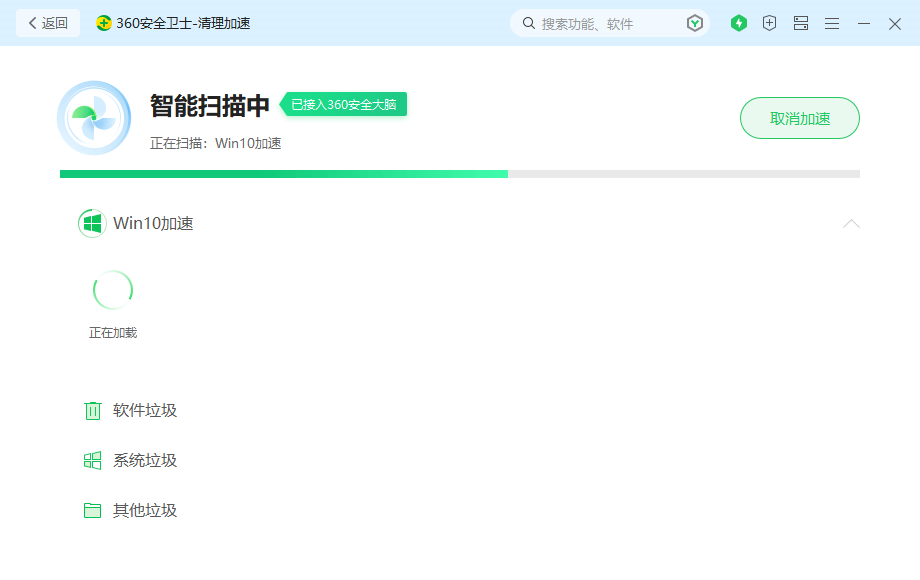Click the fan scanning icon
This screenshot has height=580, width=920.
[x=94, y=118]
